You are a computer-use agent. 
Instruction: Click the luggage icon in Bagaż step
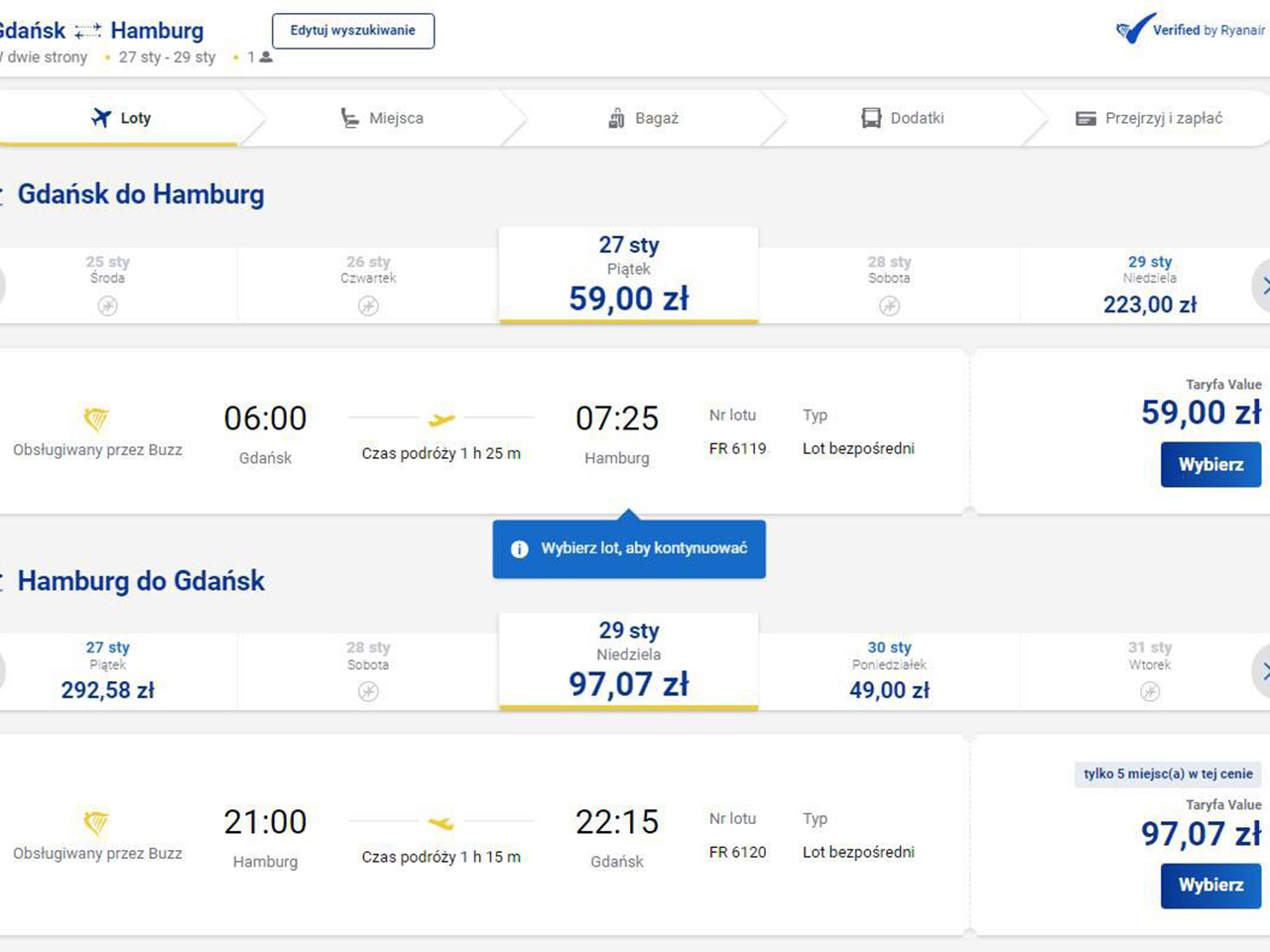pos(616,119)
